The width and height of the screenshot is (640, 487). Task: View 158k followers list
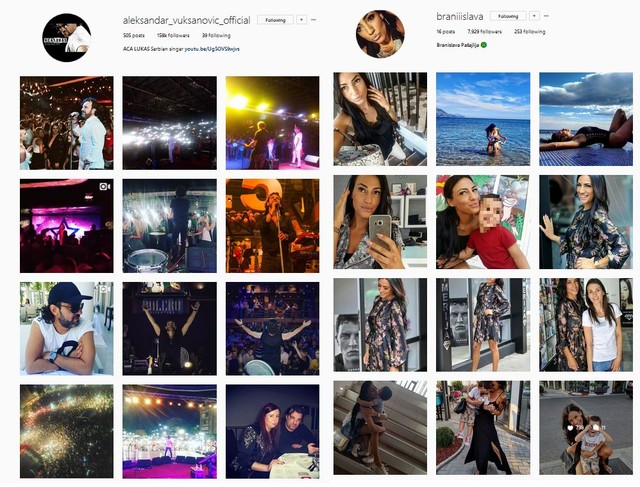173,36
